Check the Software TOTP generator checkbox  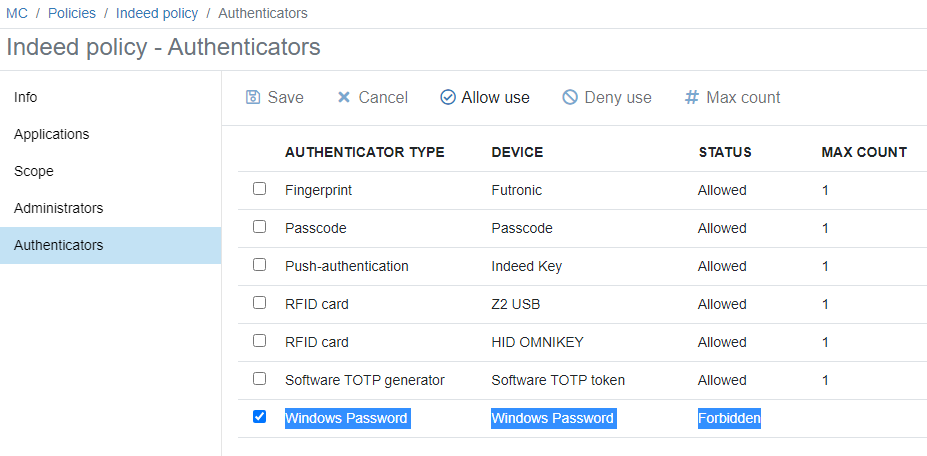click(x=260, y=379)
